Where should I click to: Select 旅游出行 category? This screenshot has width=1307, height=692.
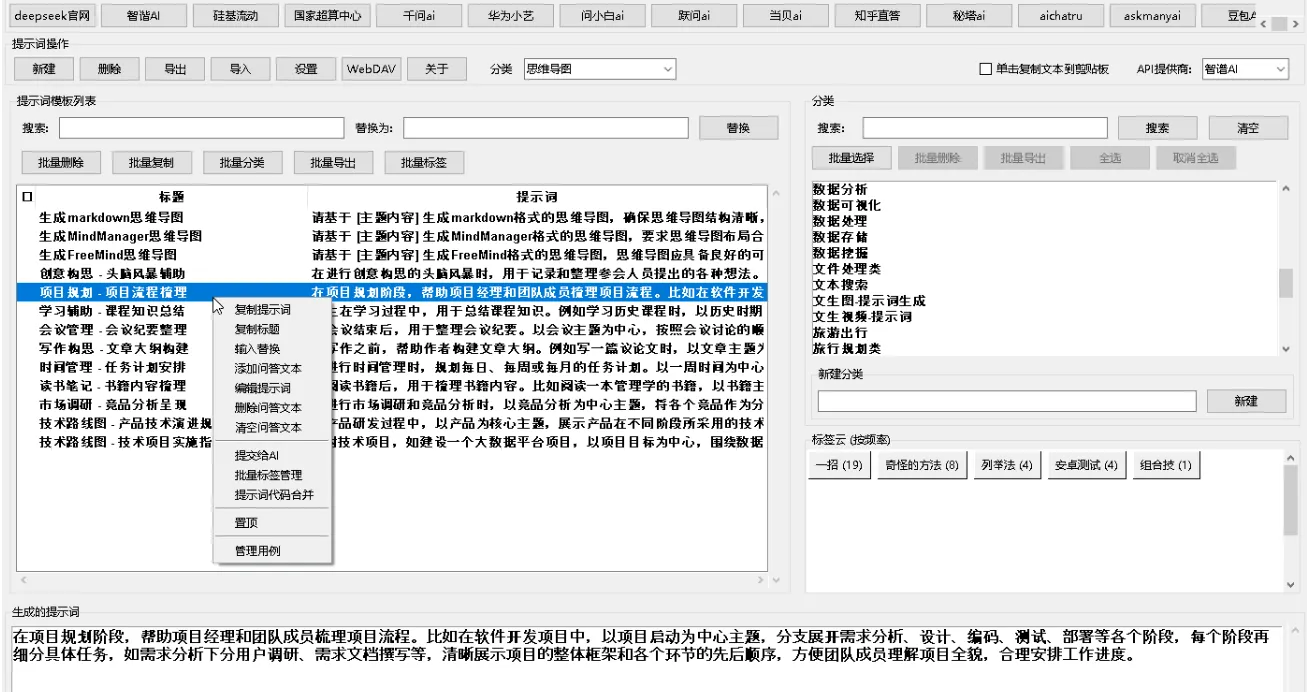(840, 333)
